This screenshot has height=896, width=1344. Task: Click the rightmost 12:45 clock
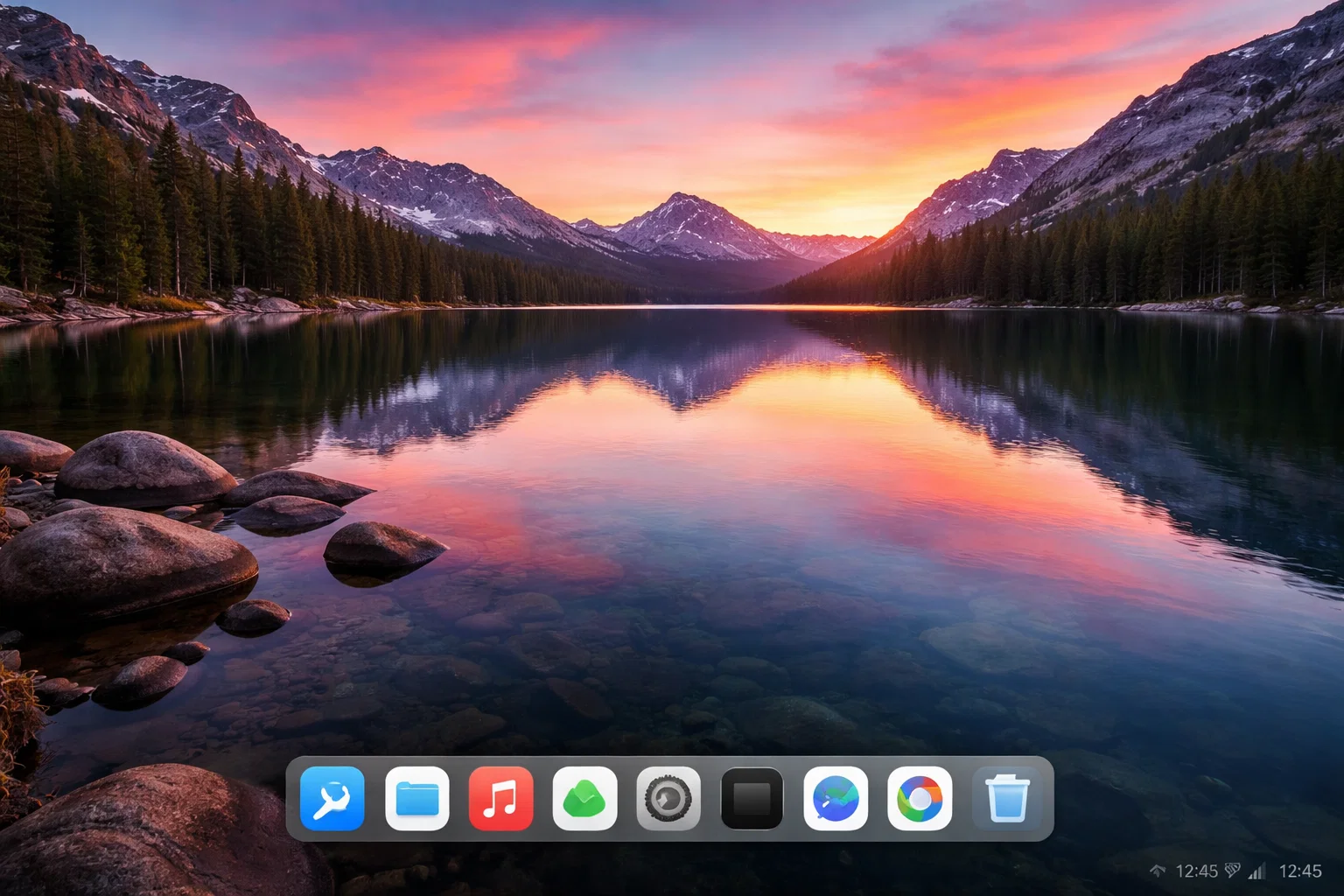[x=1300, y=871]
